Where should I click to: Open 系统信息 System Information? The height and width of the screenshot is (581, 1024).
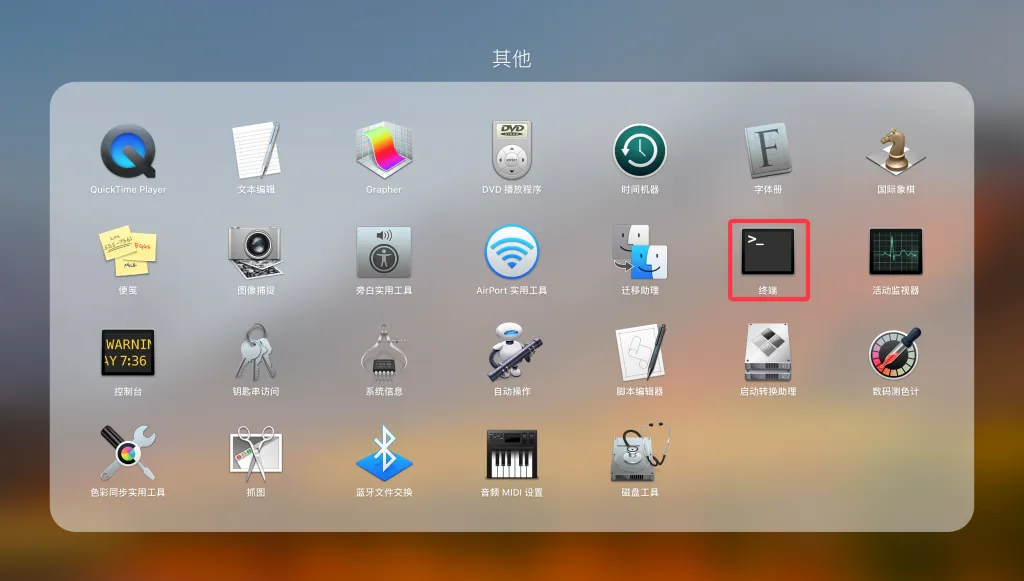click(x=384, y=353)
